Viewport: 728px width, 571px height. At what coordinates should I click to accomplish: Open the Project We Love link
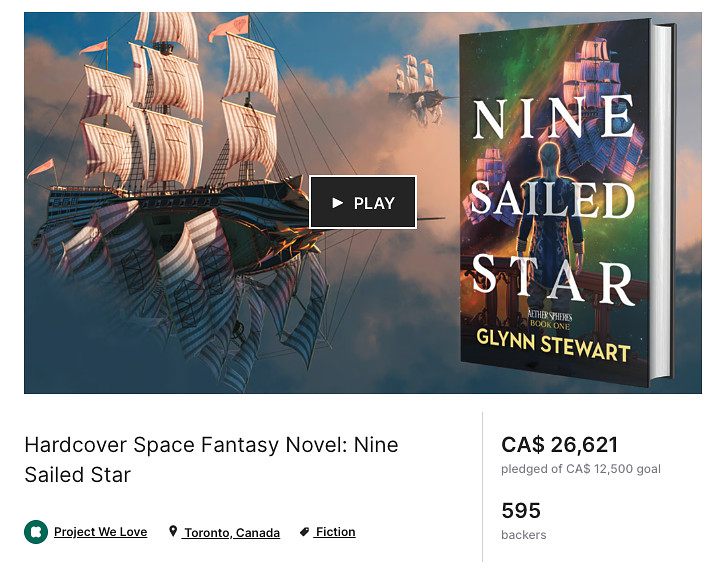[x=100, y=532]
